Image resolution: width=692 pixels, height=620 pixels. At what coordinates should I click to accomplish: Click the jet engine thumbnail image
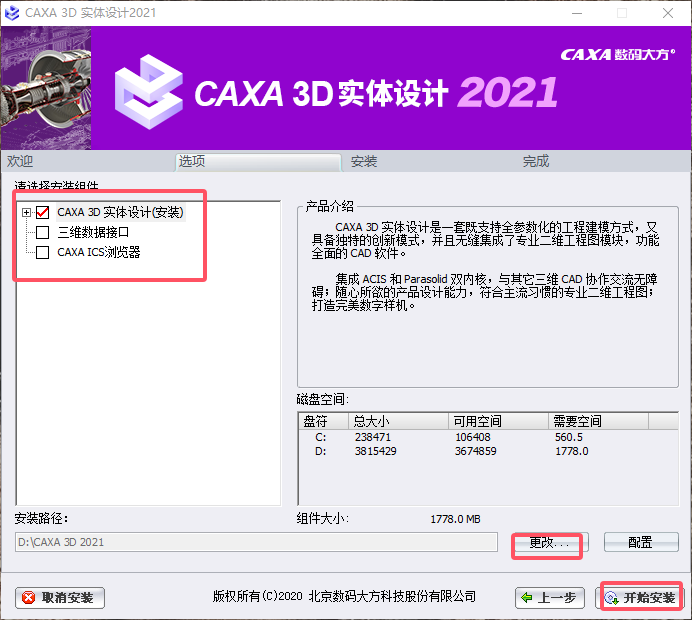[x=46, y=88]
